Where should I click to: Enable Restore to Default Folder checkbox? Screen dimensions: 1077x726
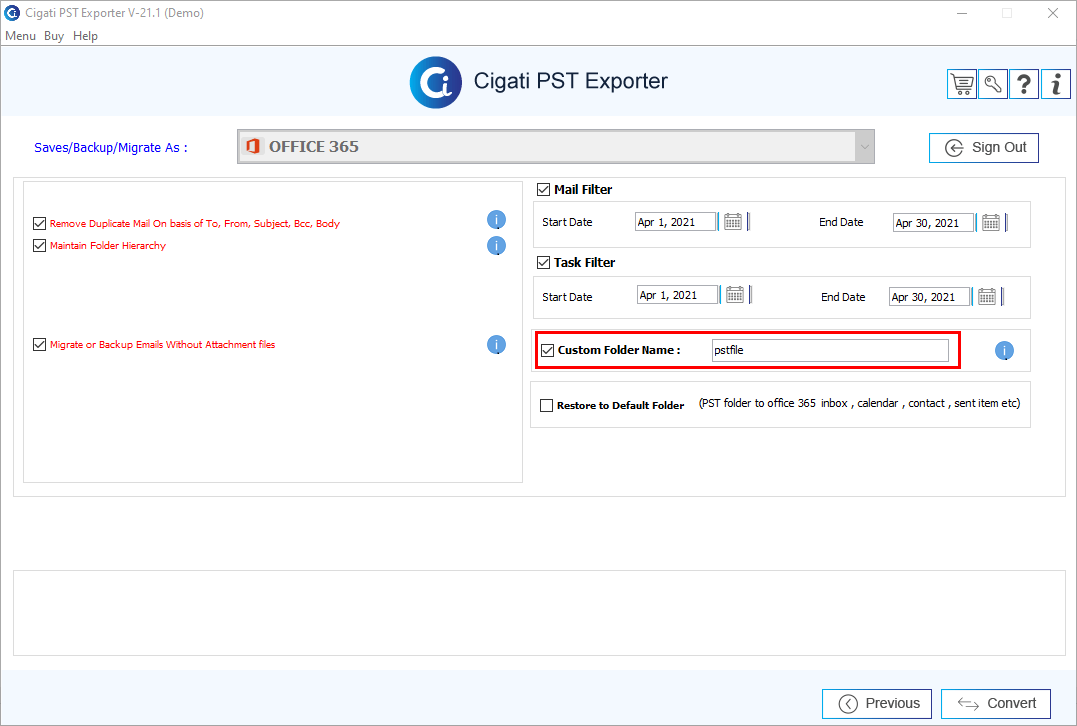point(546,405)
